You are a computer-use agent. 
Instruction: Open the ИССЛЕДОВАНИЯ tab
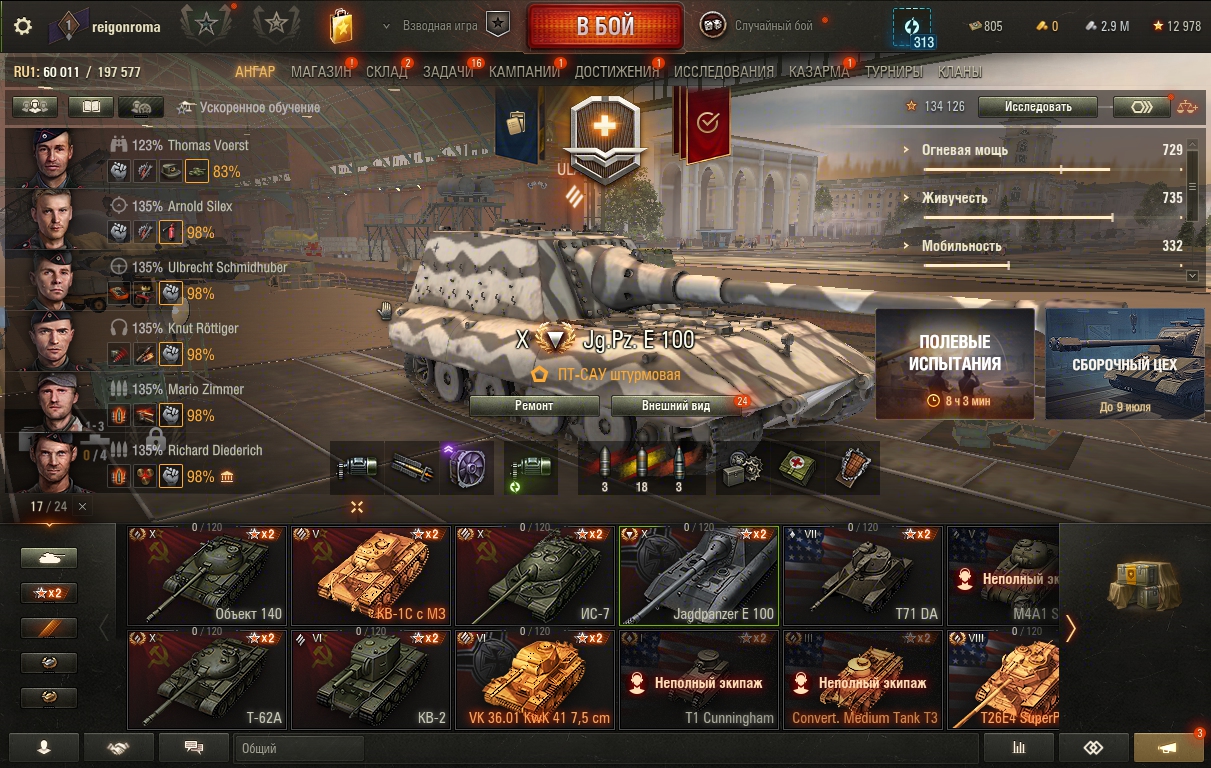[724, 72]
